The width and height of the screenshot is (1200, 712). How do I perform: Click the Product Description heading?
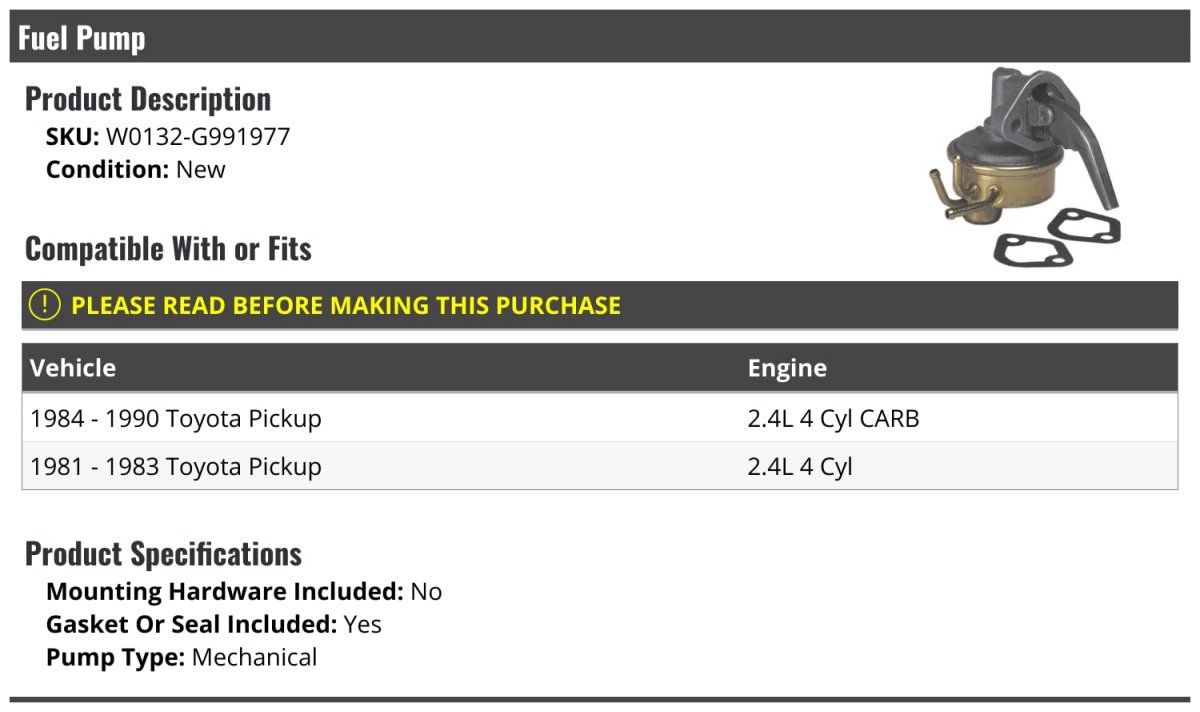(x=148, y=99)
